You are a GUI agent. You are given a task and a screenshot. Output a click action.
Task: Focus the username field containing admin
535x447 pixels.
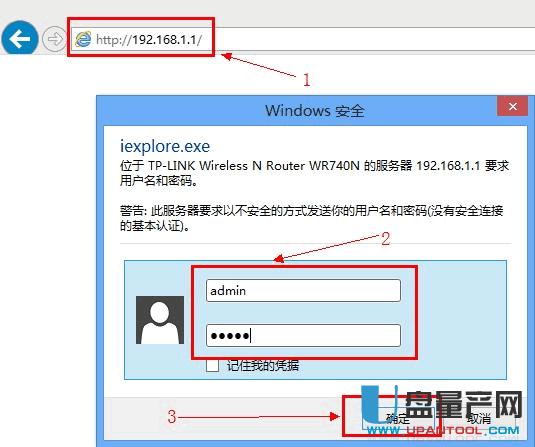303,290
